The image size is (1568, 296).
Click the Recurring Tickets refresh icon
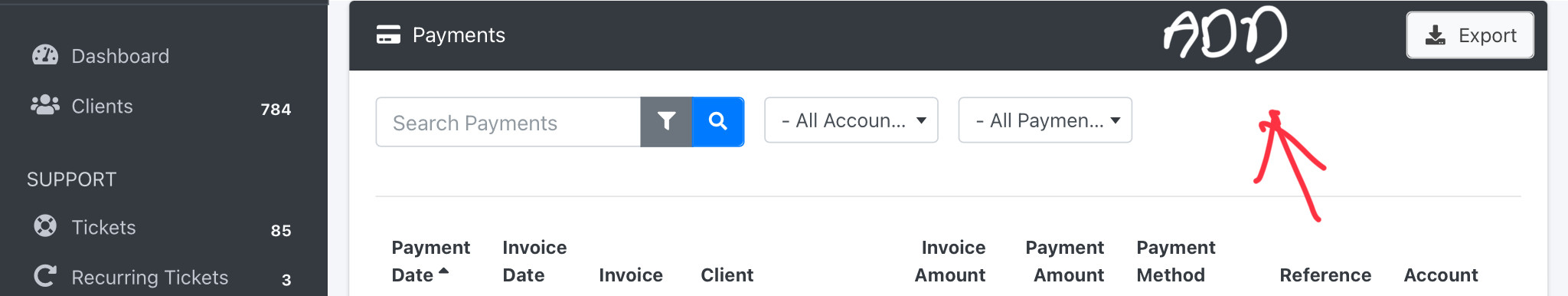(45, 276)
